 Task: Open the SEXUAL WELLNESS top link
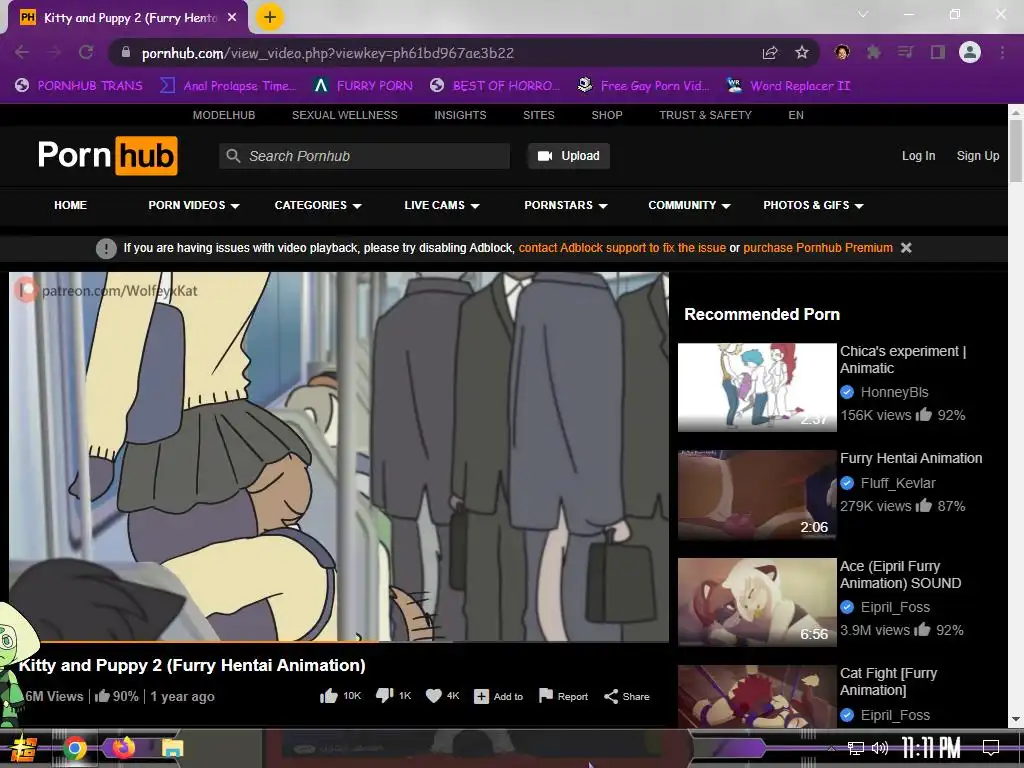[x=345, y=115]
